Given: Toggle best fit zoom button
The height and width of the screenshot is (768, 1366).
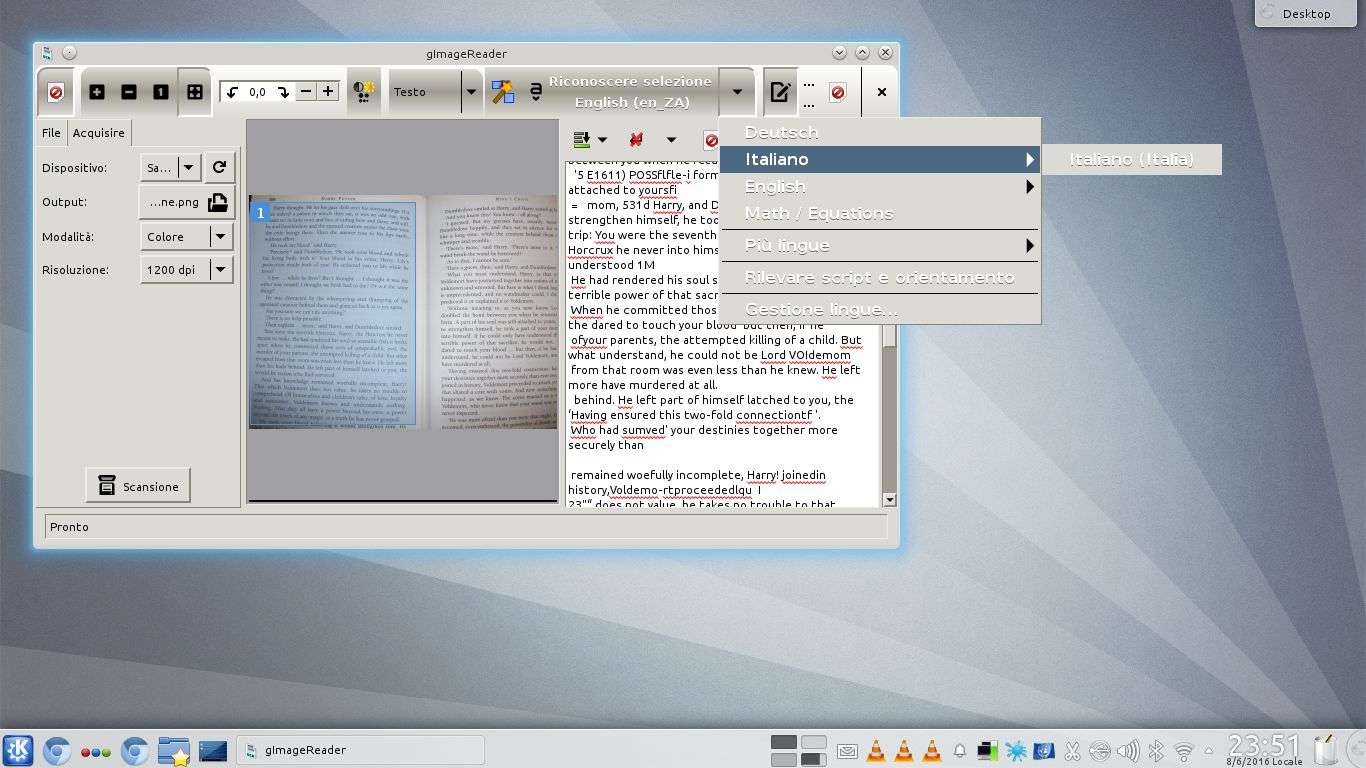Looking at the screenshot, I should [194, 92].
